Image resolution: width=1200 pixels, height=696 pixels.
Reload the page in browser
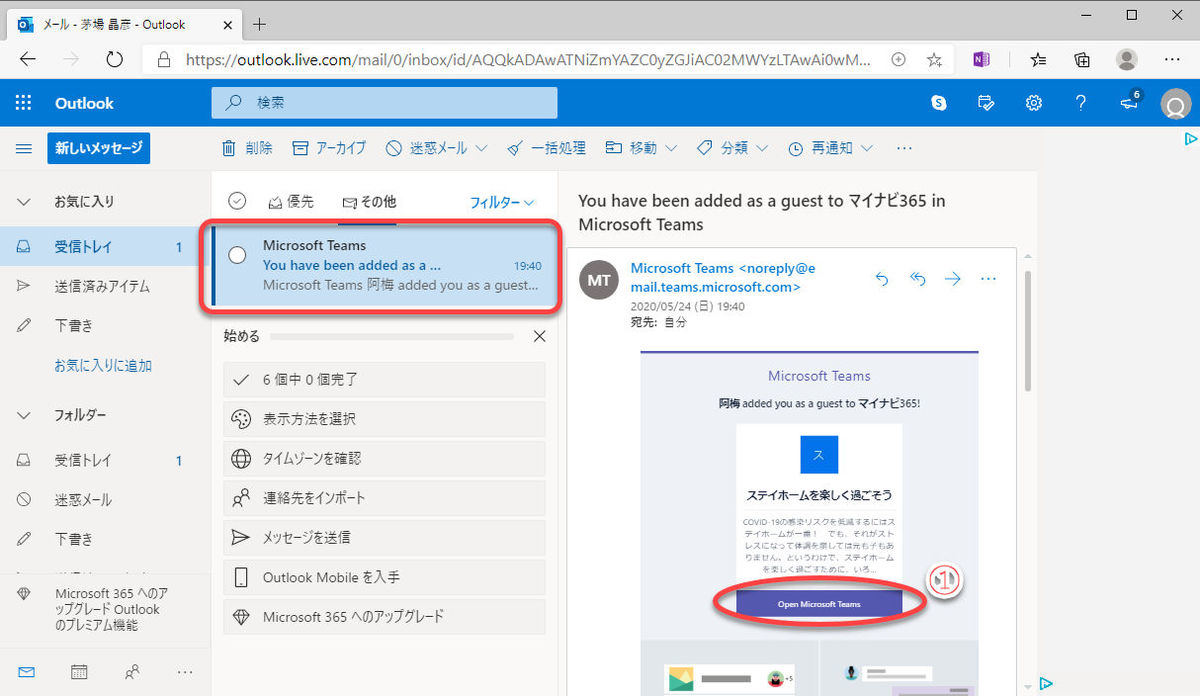[x=114, y=60]
